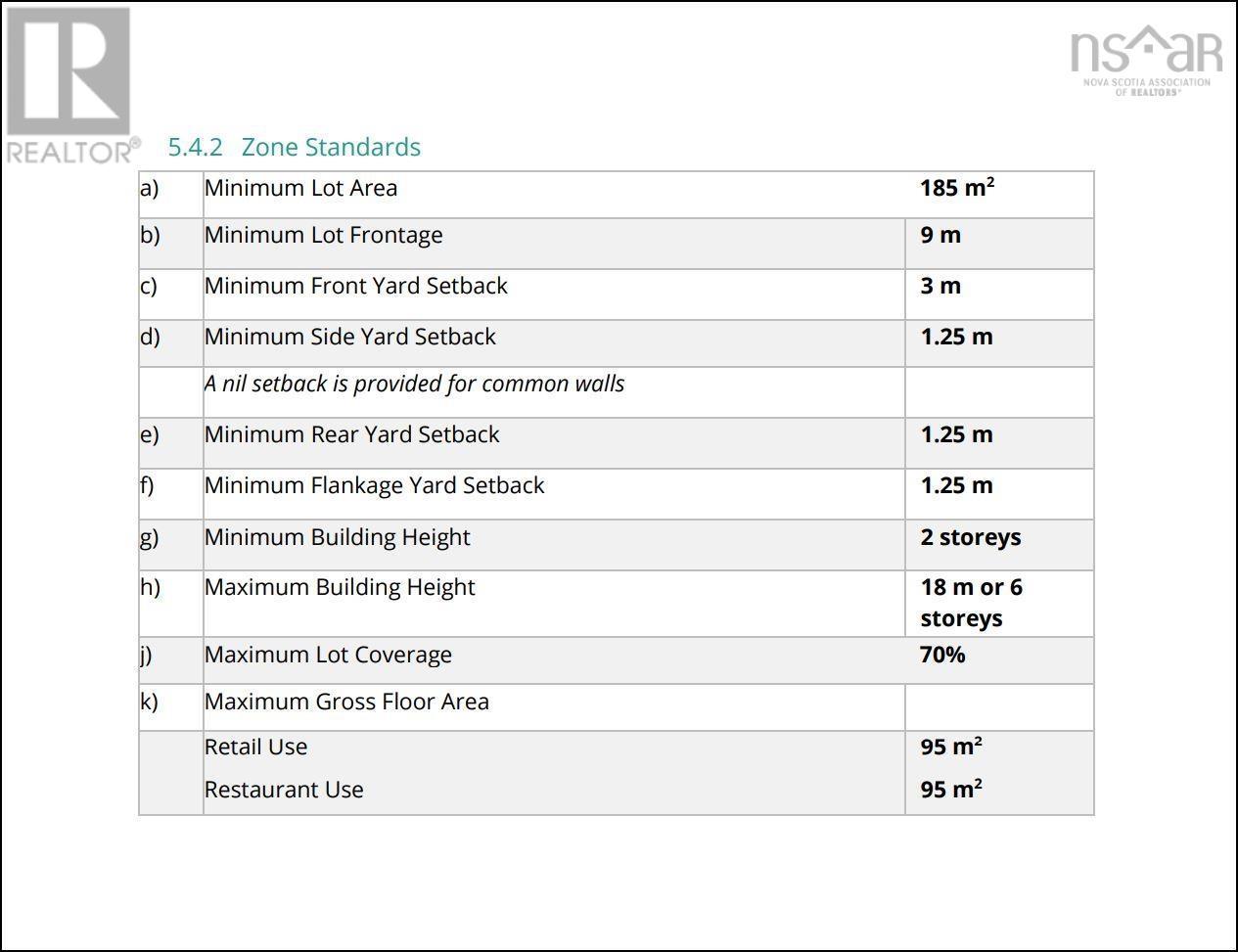This screenshot has height=952, width=1238.
Task: Click the Maximum Building Height label
Action: 339,587
